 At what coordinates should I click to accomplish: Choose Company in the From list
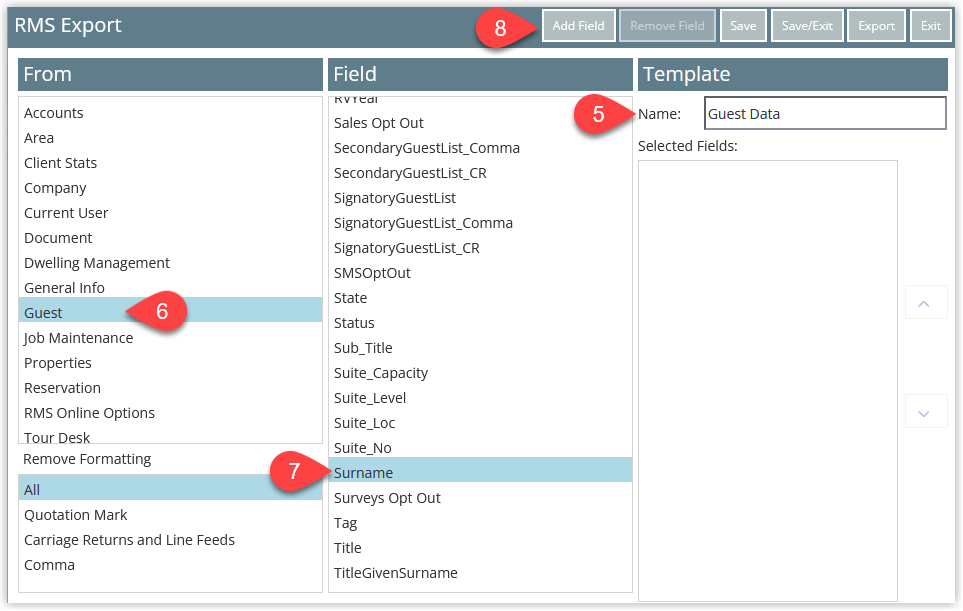(170, 188)
